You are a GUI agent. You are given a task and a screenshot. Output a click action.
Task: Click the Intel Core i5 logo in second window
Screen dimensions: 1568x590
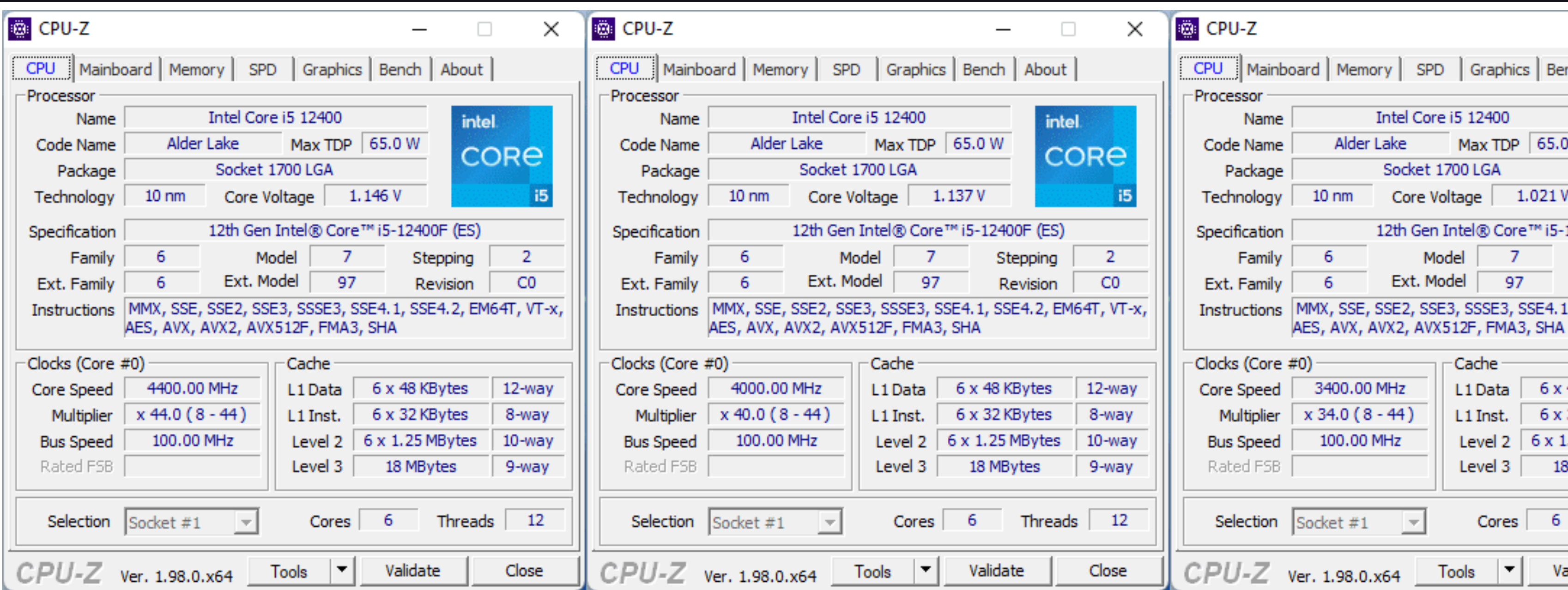click(x=1085, y=157)
